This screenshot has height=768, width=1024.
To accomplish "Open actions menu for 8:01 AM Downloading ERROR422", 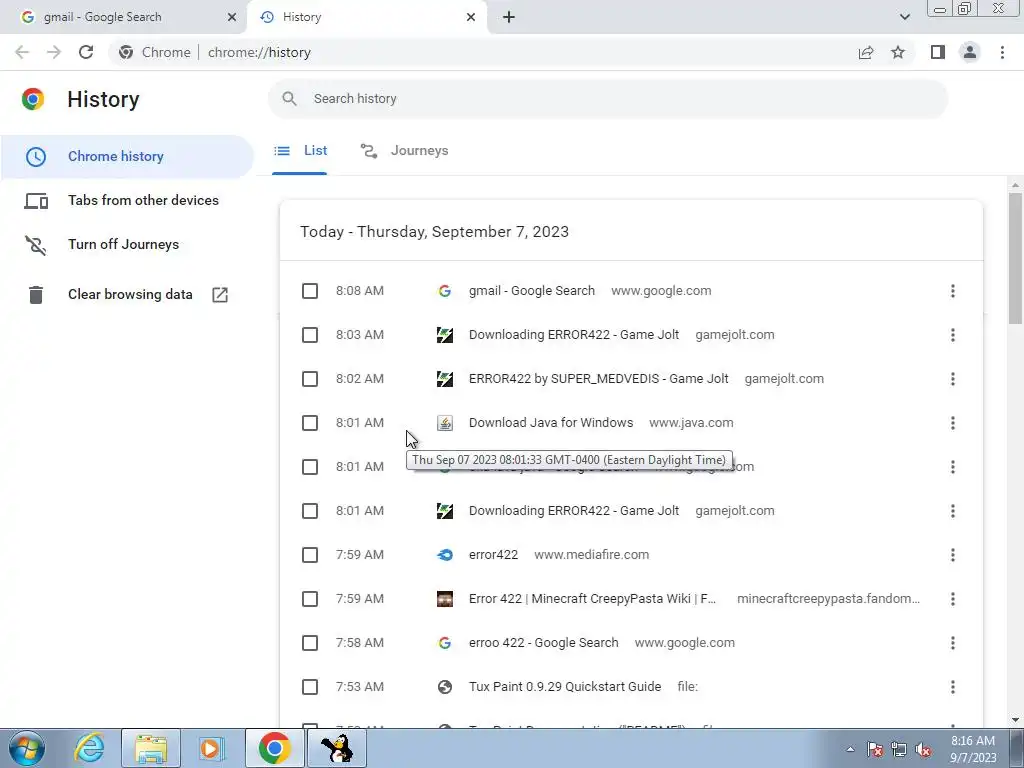I will [953, 511].
